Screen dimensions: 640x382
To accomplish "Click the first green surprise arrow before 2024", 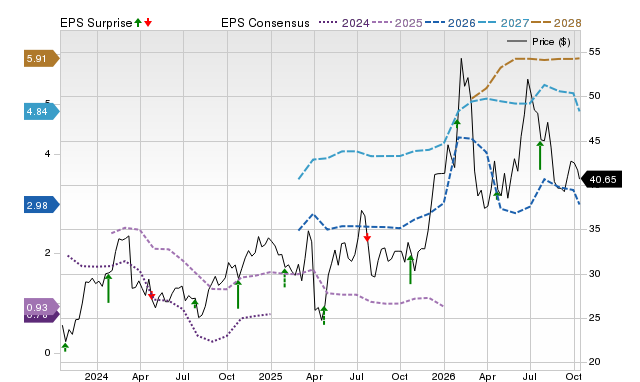I will click(65, 347).
